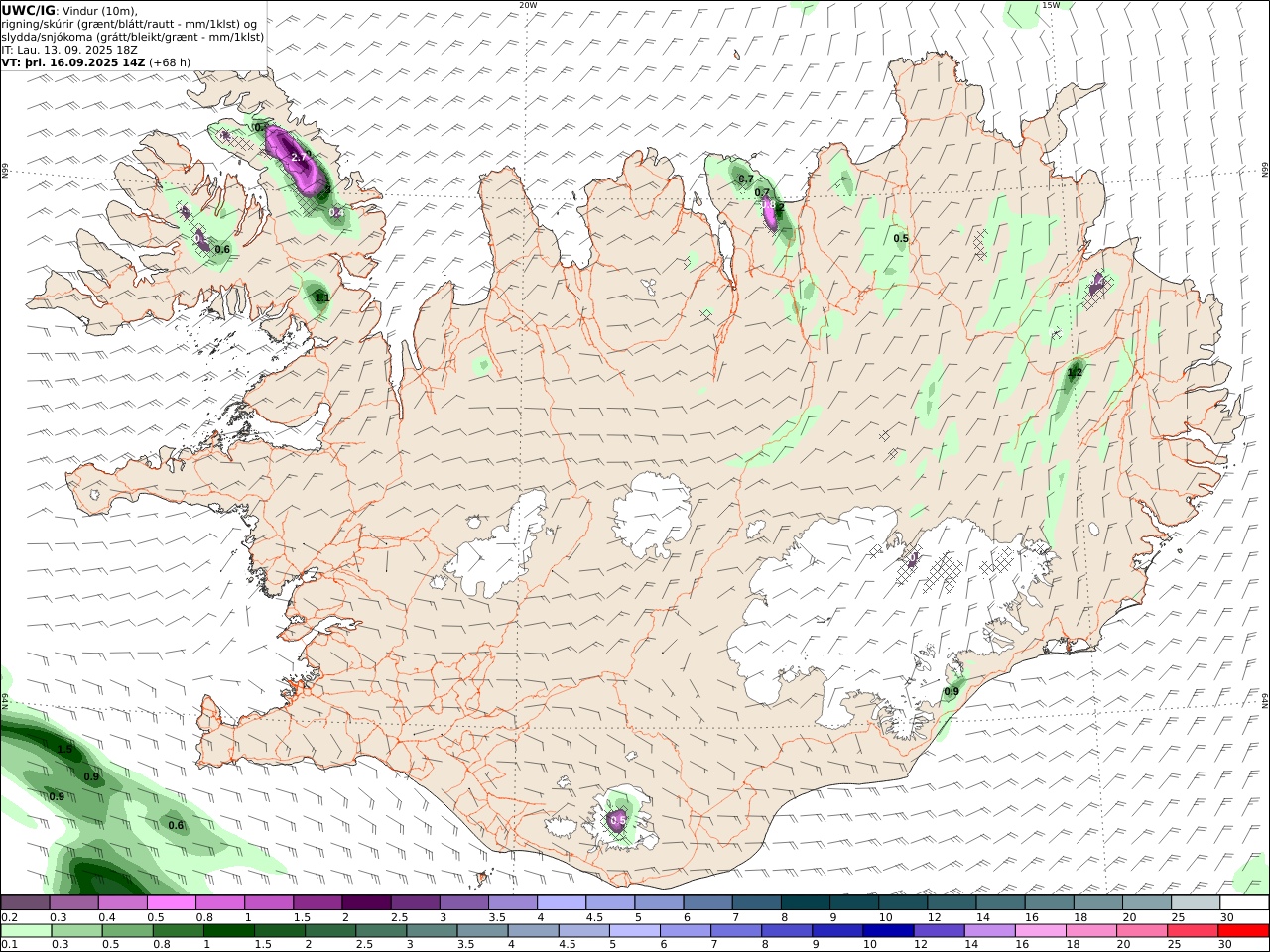Click the '20W' longitude label
Viewport: 1270px width, 952px height.
tap(528, 5)
